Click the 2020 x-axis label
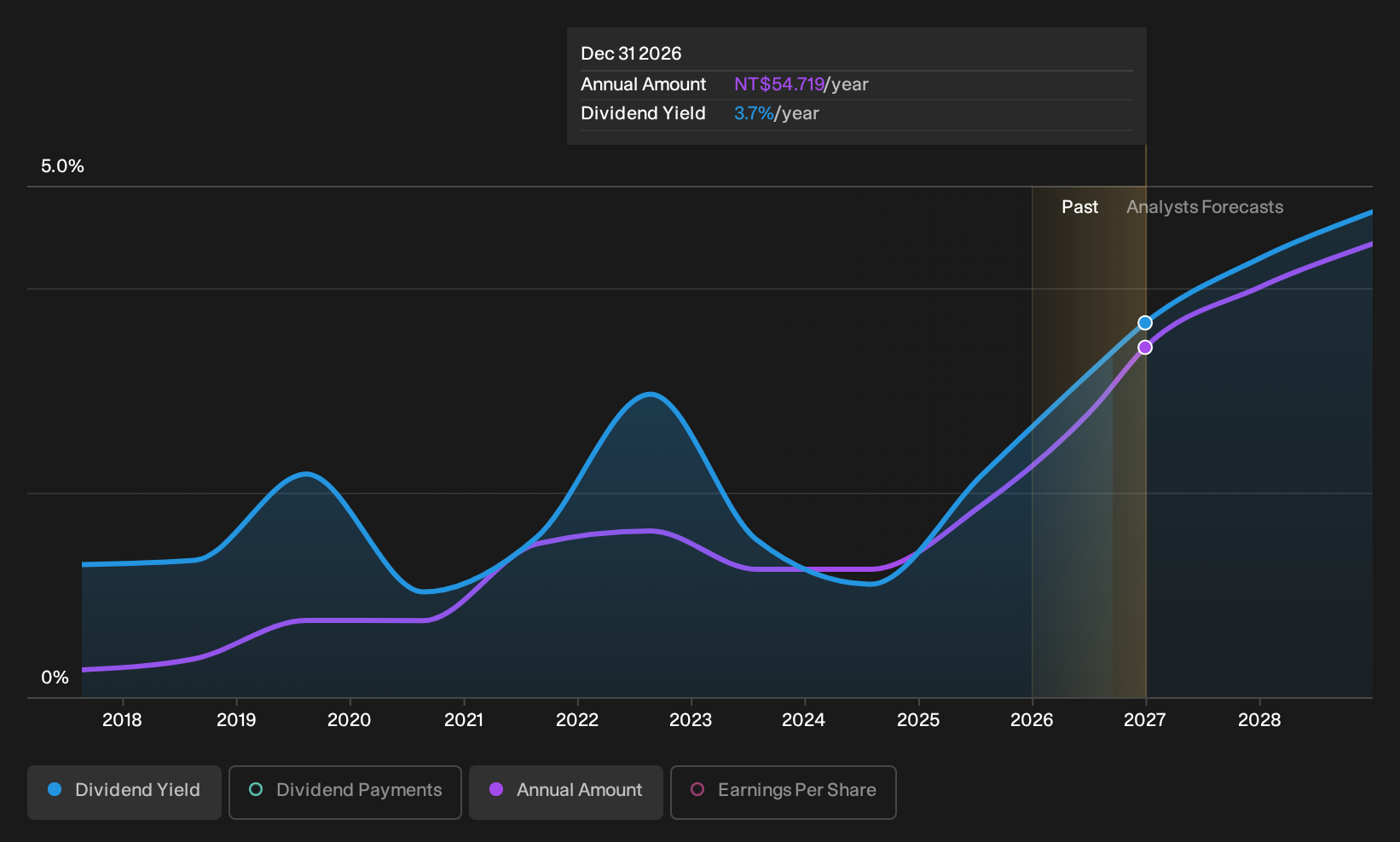 click(x=350, y=720)
